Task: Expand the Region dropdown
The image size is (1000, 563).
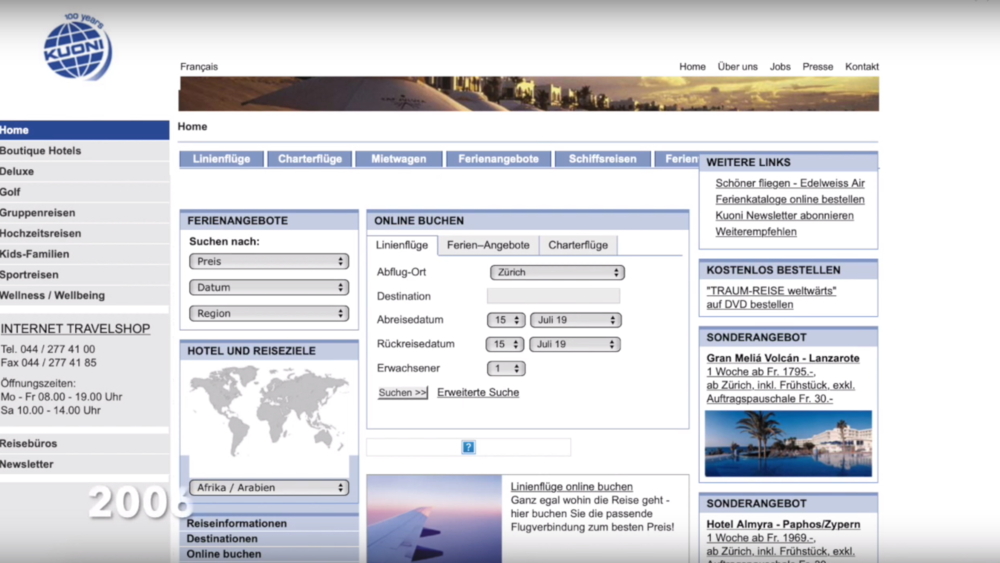Action: click(x=268, y=313)
